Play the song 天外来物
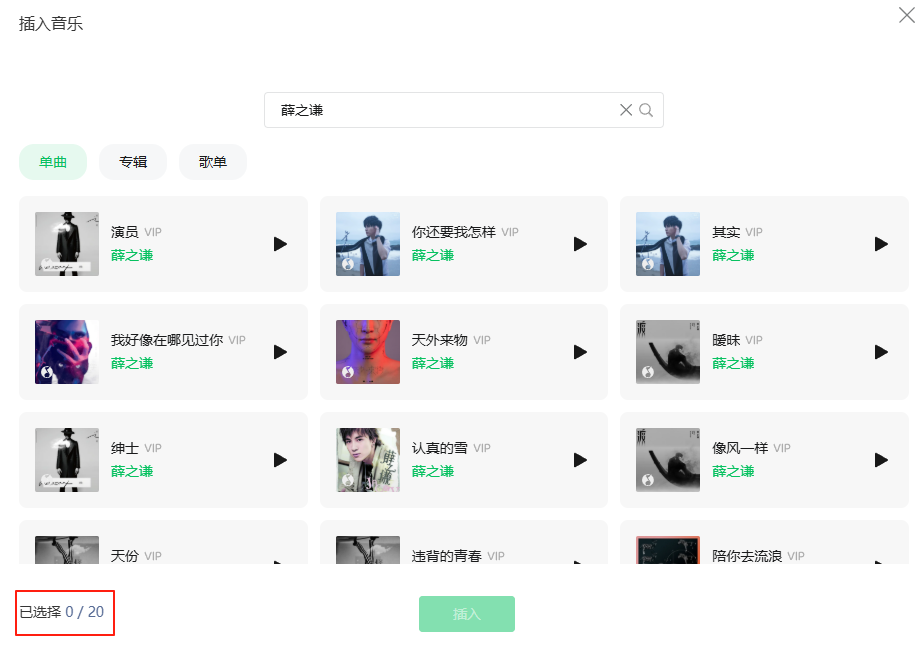Image resolution: width=923 pixels, height=653 pixels. [x=580, y=352]
